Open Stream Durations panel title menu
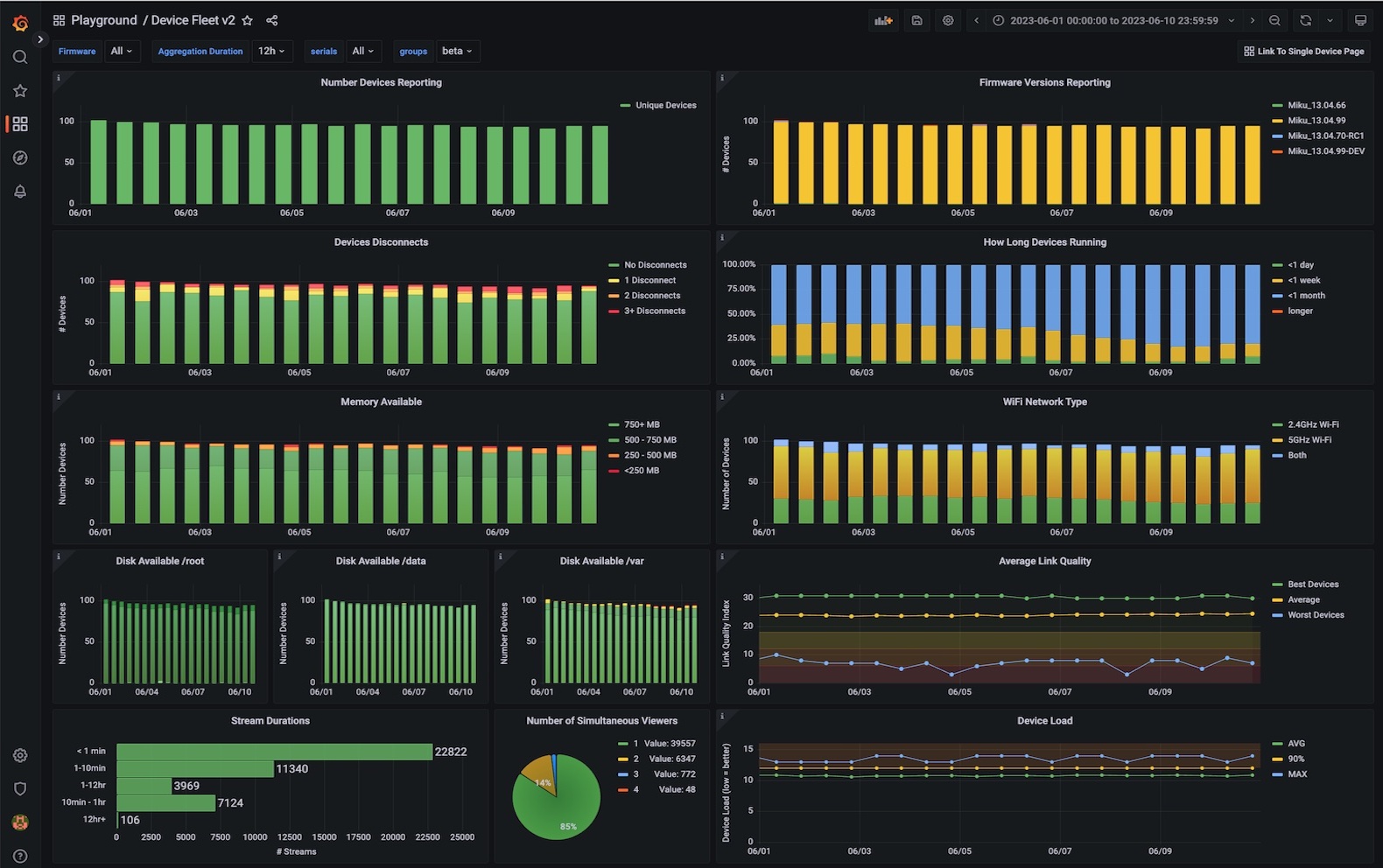The image size is (1383, 868). pyautogui.click(x=270, y=720)
